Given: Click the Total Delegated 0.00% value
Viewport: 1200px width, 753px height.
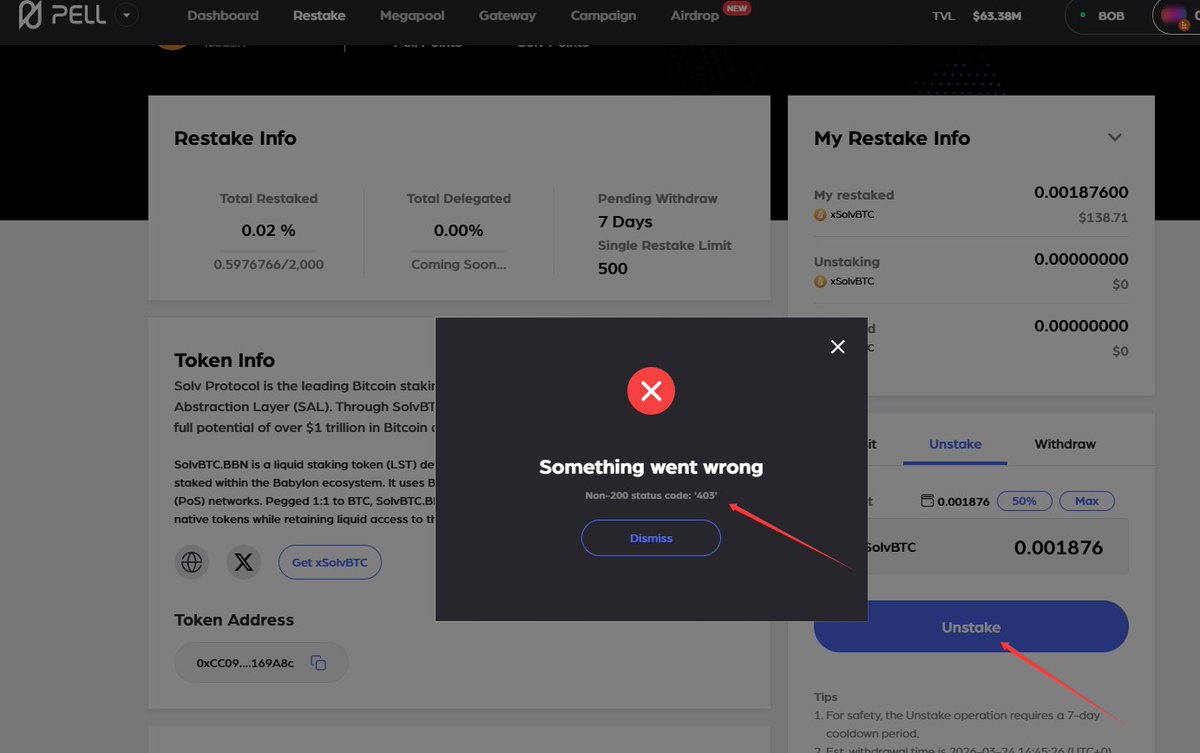Looking at the screenshot, I should (x=459, y=230).
